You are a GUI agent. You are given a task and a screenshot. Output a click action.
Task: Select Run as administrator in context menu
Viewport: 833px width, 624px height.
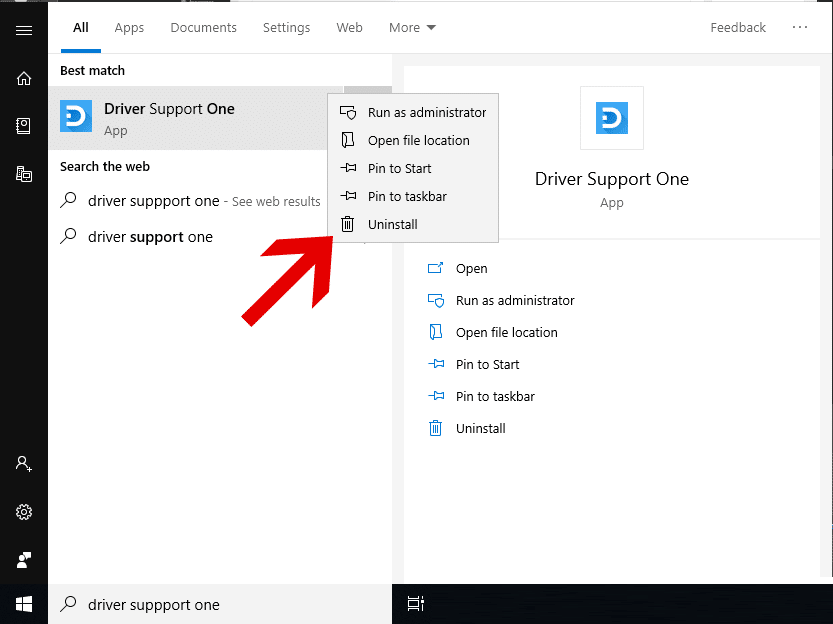(x=426, y=113)
